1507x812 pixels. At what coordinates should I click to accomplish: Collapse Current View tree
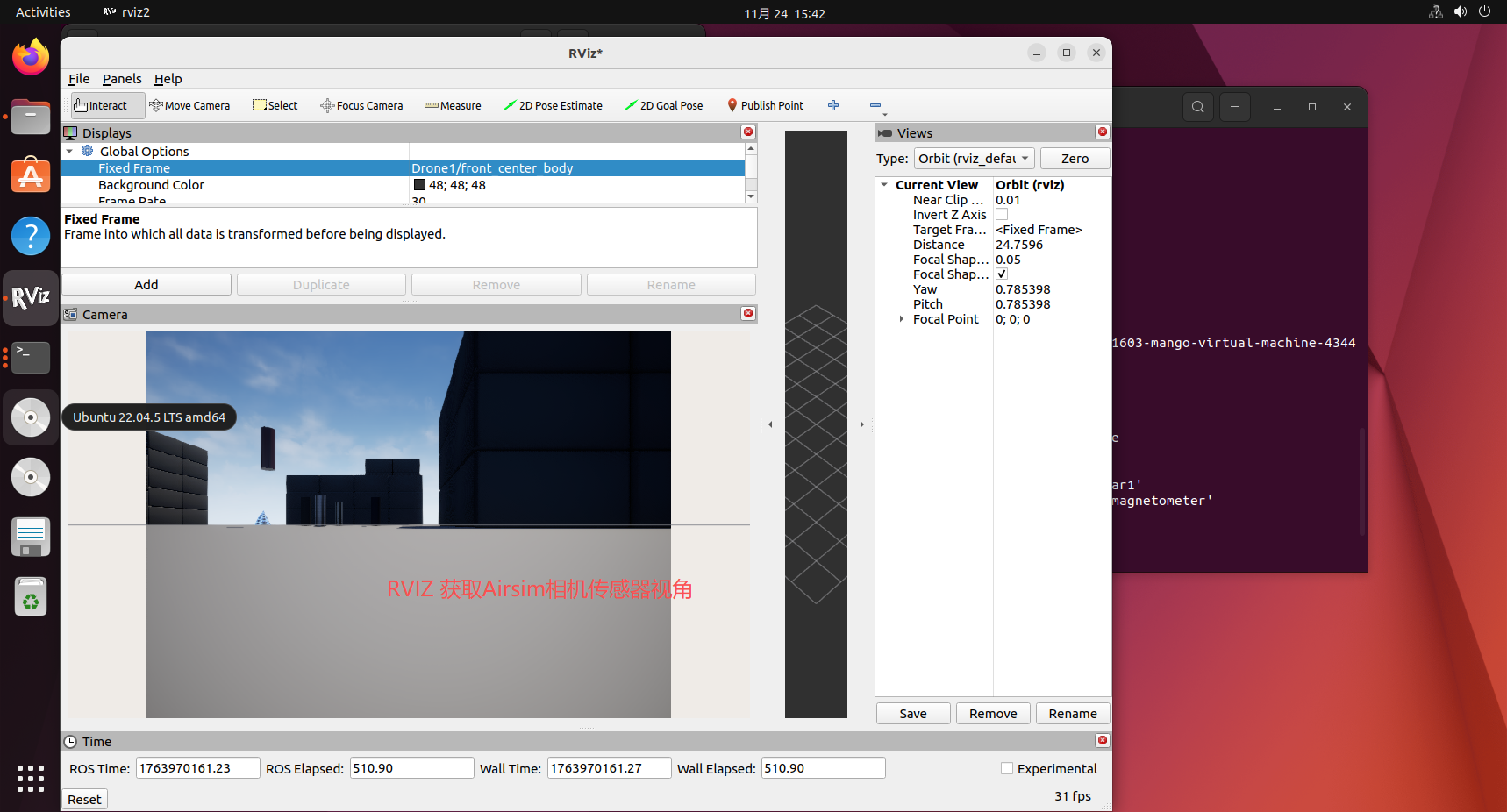click(x=884, y=185)
